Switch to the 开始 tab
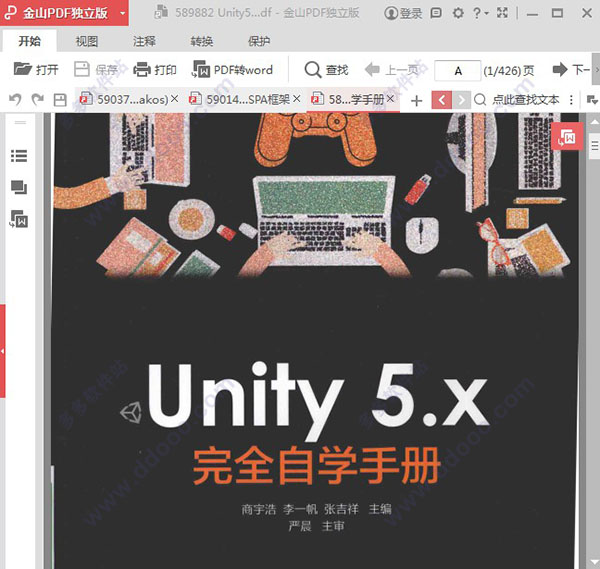Viewport: 600px width, 569px height. coord(30,41)
